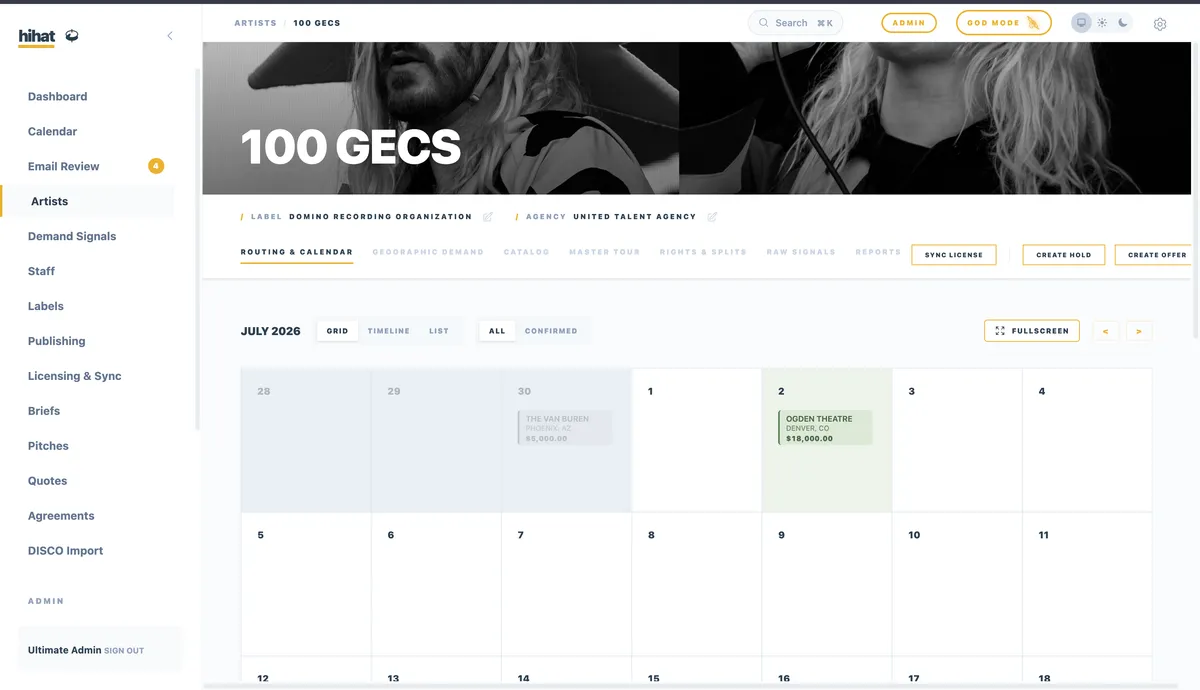Image resolution: width=1200 pixels, height=690 pixels.
Task: Open calendar in FULLSCREEN
Action: point(1032,331)
